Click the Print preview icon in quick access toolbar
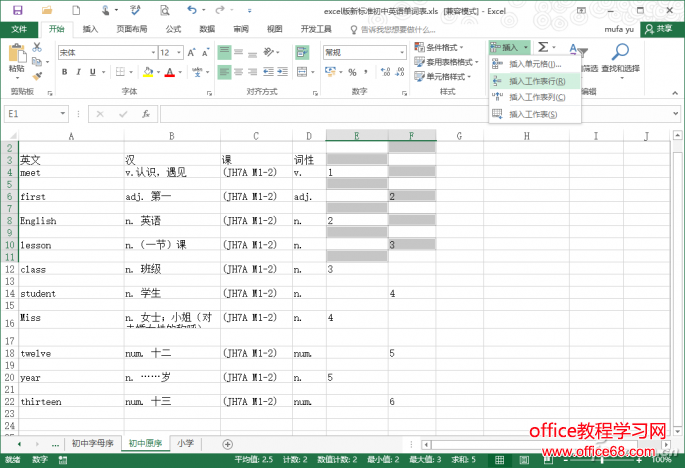The image size is (685, 468). tap(165, 10)
